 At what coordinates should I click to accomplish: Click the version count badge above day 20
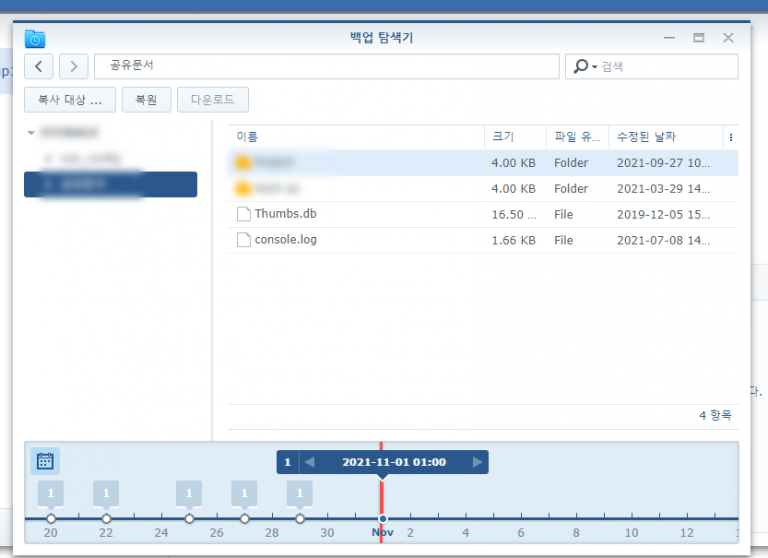pyautogui.click(x=51, y=494)
